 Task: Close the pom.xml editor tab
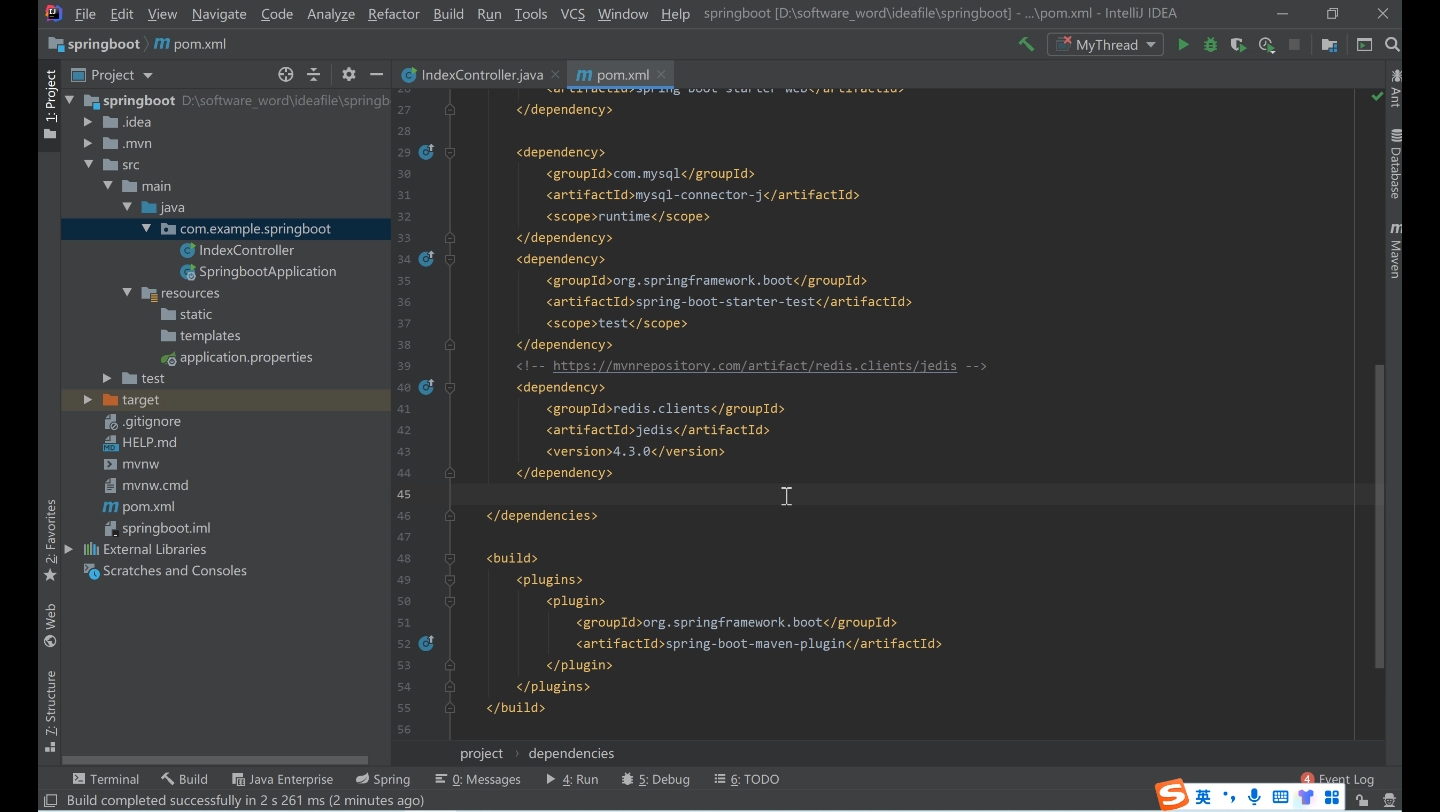click(x=662, y=75)
